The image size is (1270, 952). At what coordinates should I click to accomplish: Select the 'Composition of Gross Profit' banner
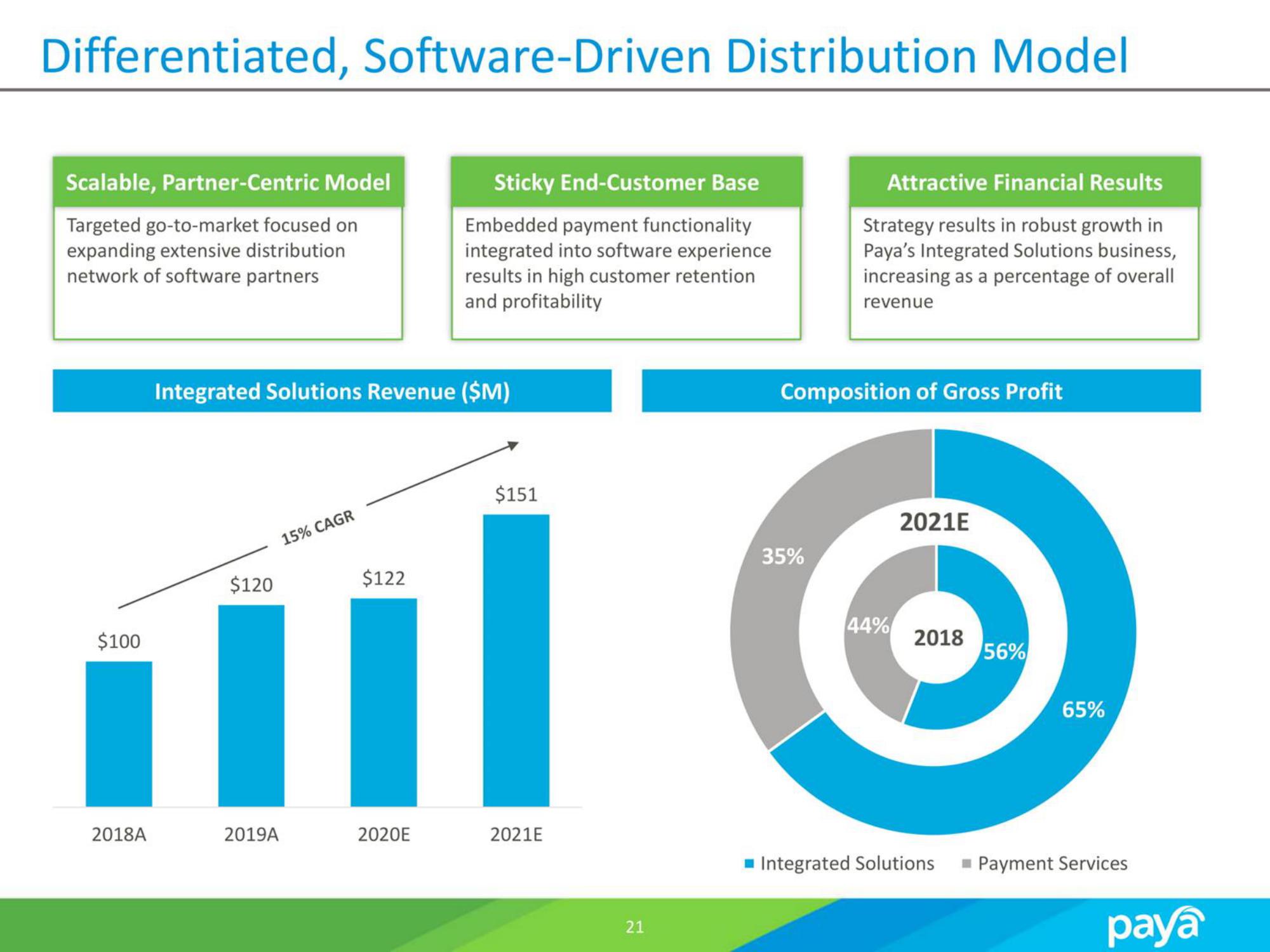click(921, 391)
